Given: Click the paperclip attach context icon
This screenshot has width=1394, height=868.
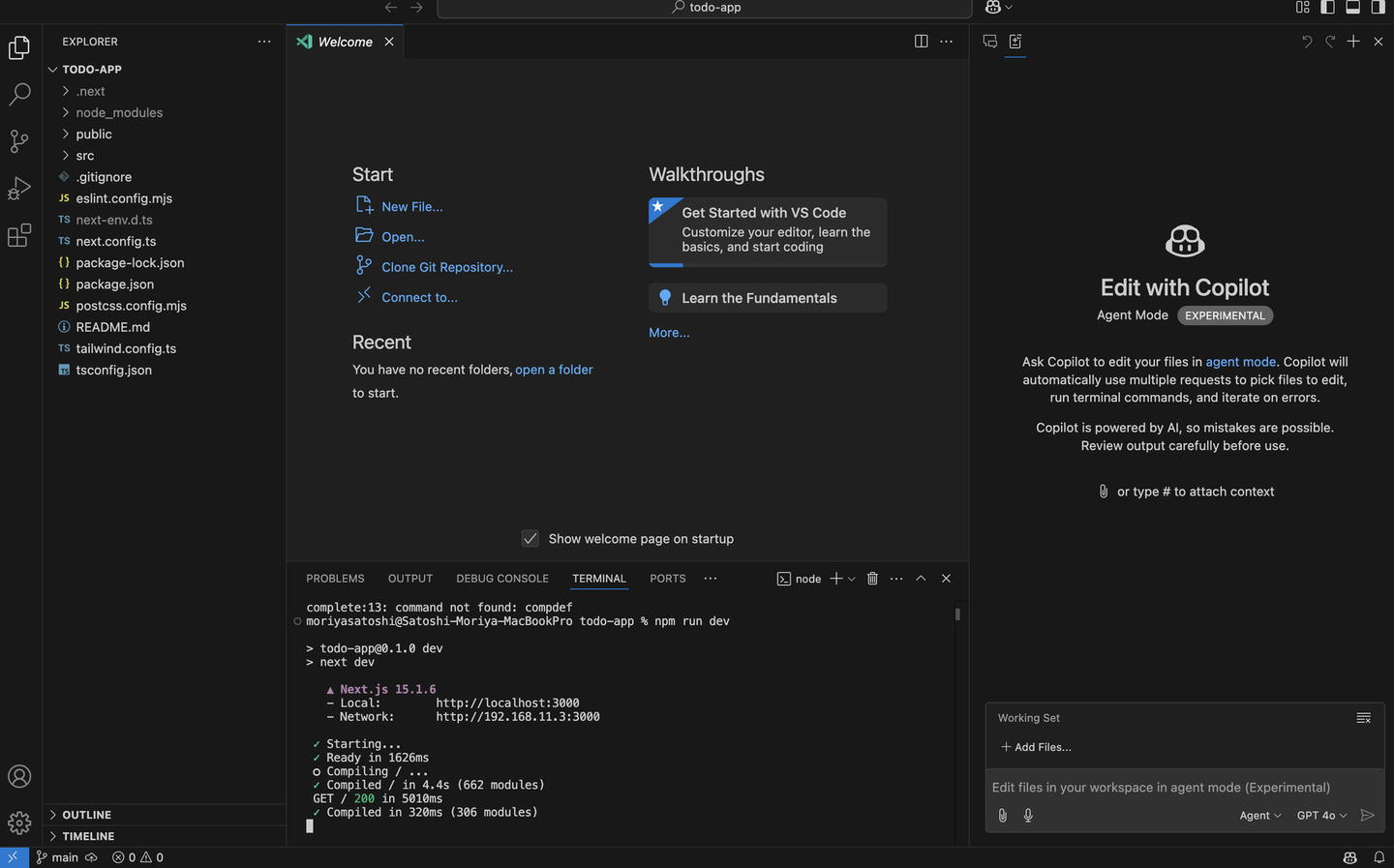Looking at the screenshot, I should 1003,816.
